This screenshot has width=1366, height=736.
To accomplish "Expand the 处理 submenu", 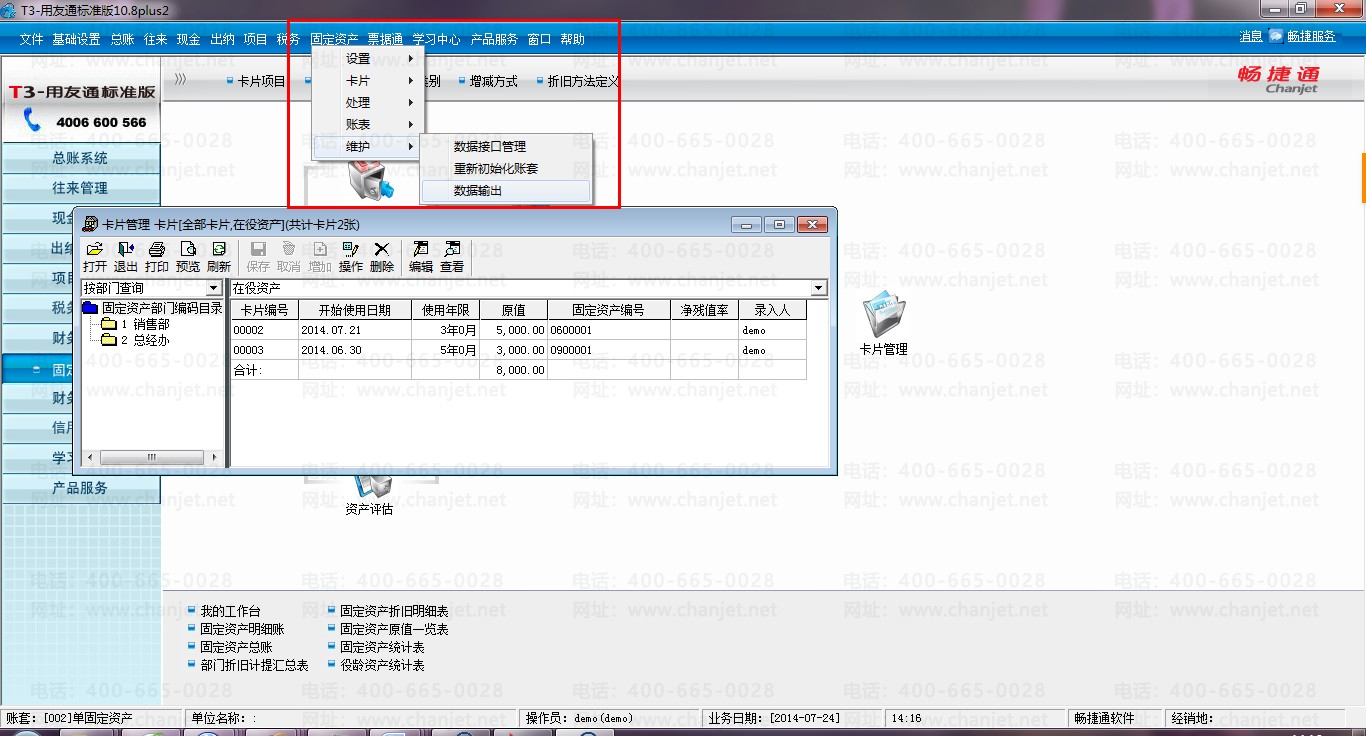I will [x=369, y=103].
